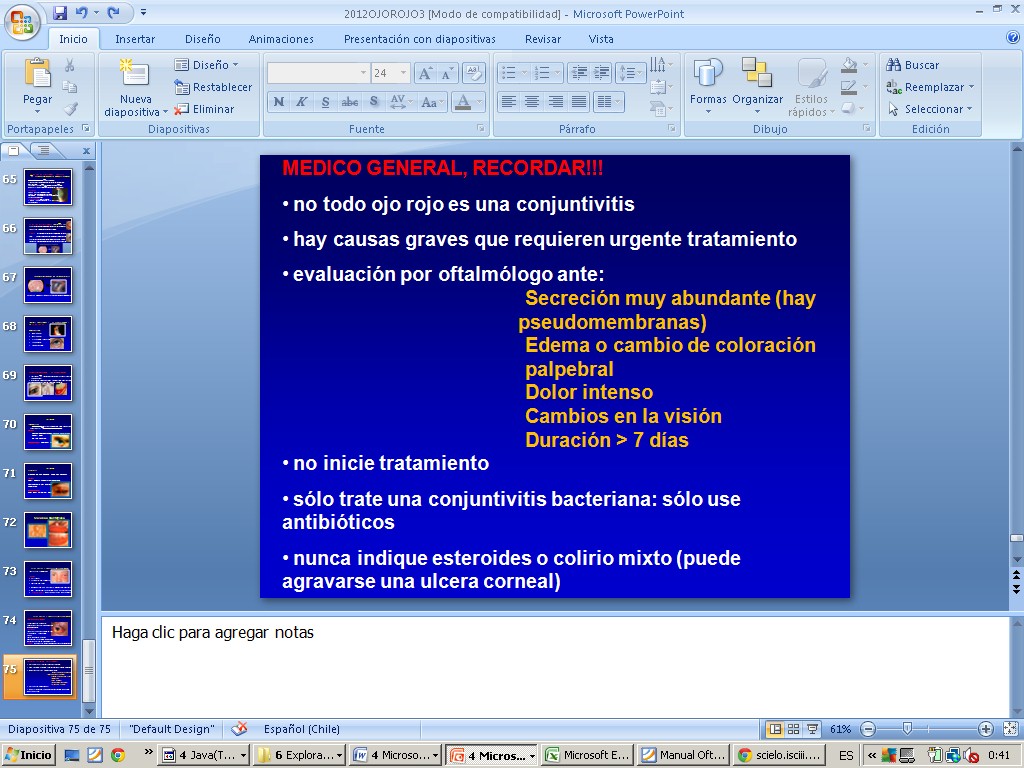Click the Office button
This screenshot has width=1024, height=768.
pyautogui.click(x=22, y=20)
